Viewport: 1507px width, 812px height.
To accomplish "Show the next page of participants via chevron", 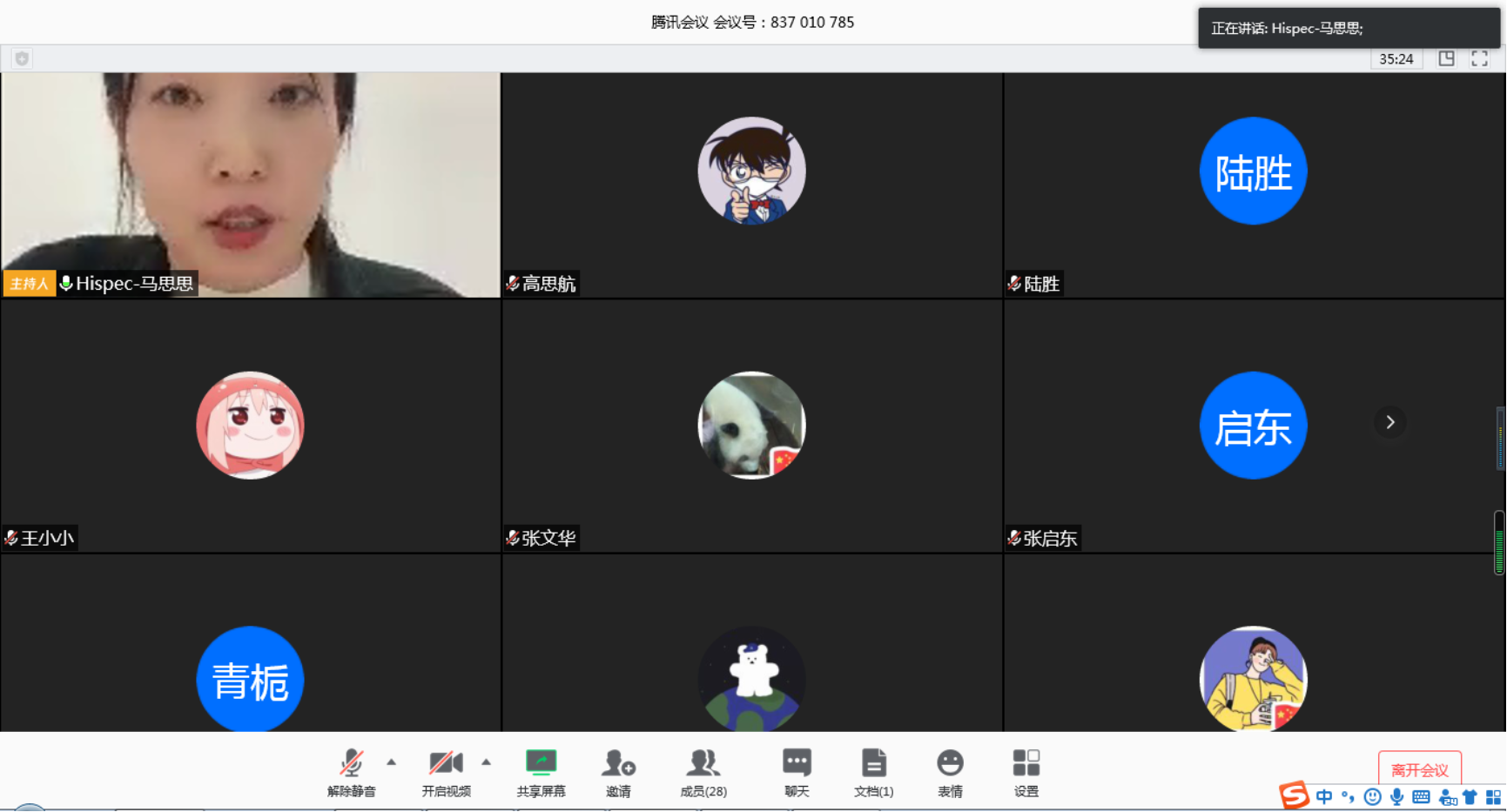I will coord(1390,422).
